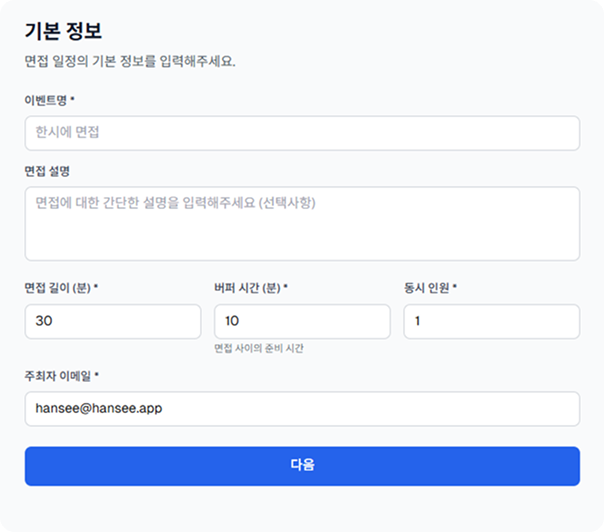The height and width of the screenshot is (532, 604).
Task: Click the 면접 길이 (분) label
Action: click(57, 288)
